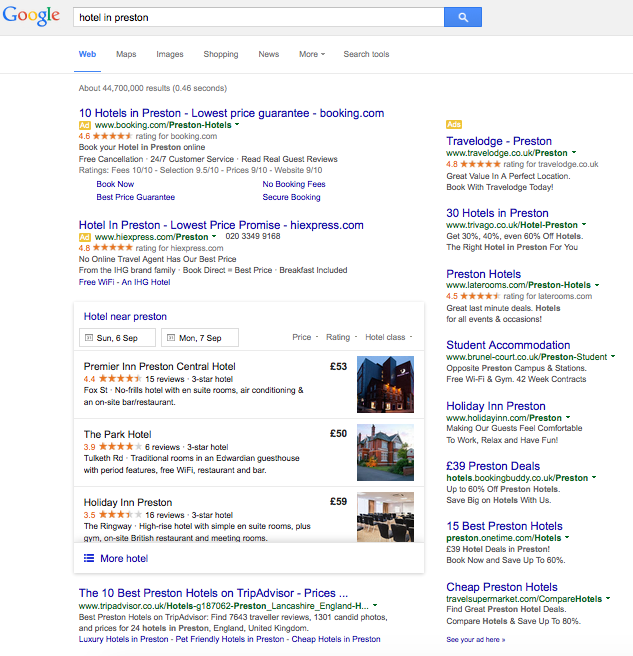Click the list icon beside More hotel

click(x=89, y=558)
